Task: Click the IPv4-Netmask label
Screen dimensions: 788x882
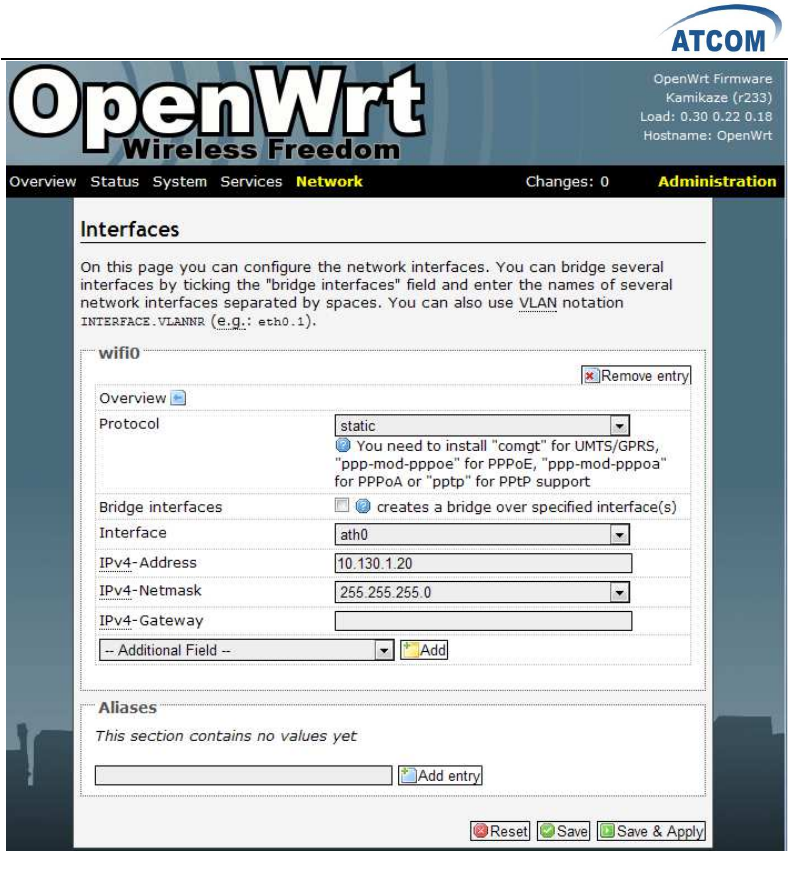Action: click(x=150, y=591)
